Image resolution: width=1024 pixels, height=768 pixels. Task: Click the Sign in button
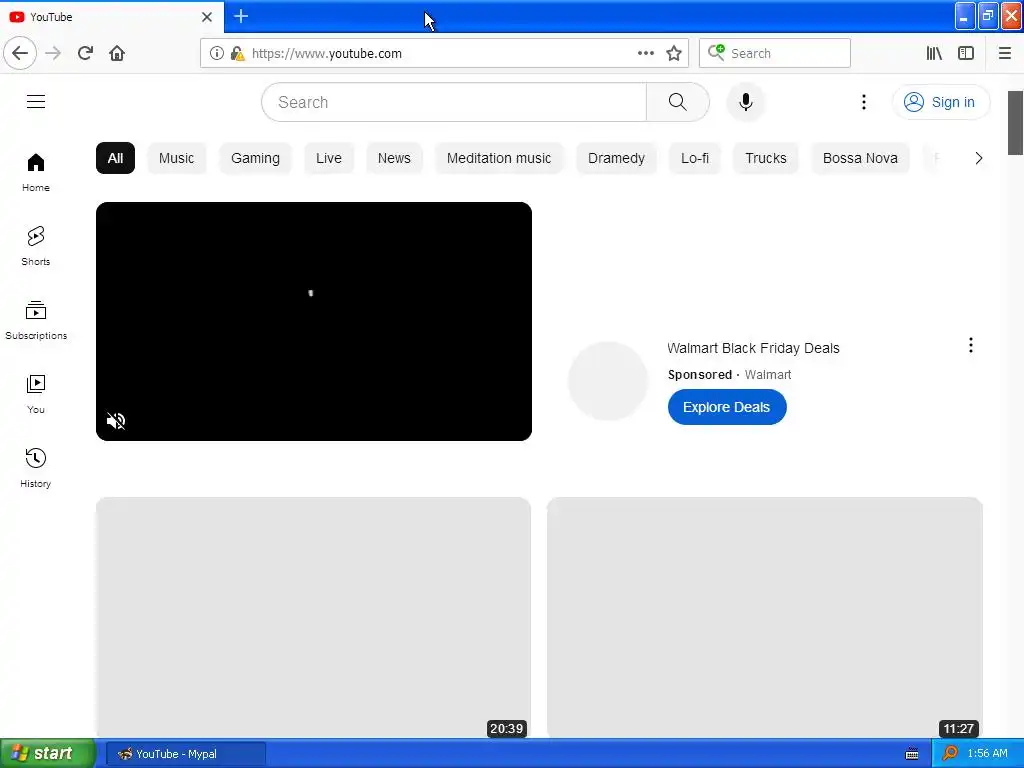pos(941,102)
